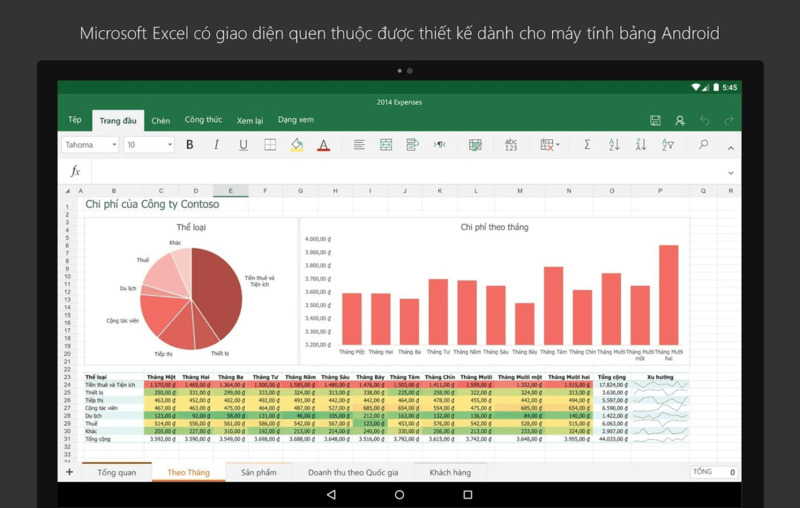Select the Thể loại pie chart
This screenshot has height=508, width=800.
tap(191, 291)
